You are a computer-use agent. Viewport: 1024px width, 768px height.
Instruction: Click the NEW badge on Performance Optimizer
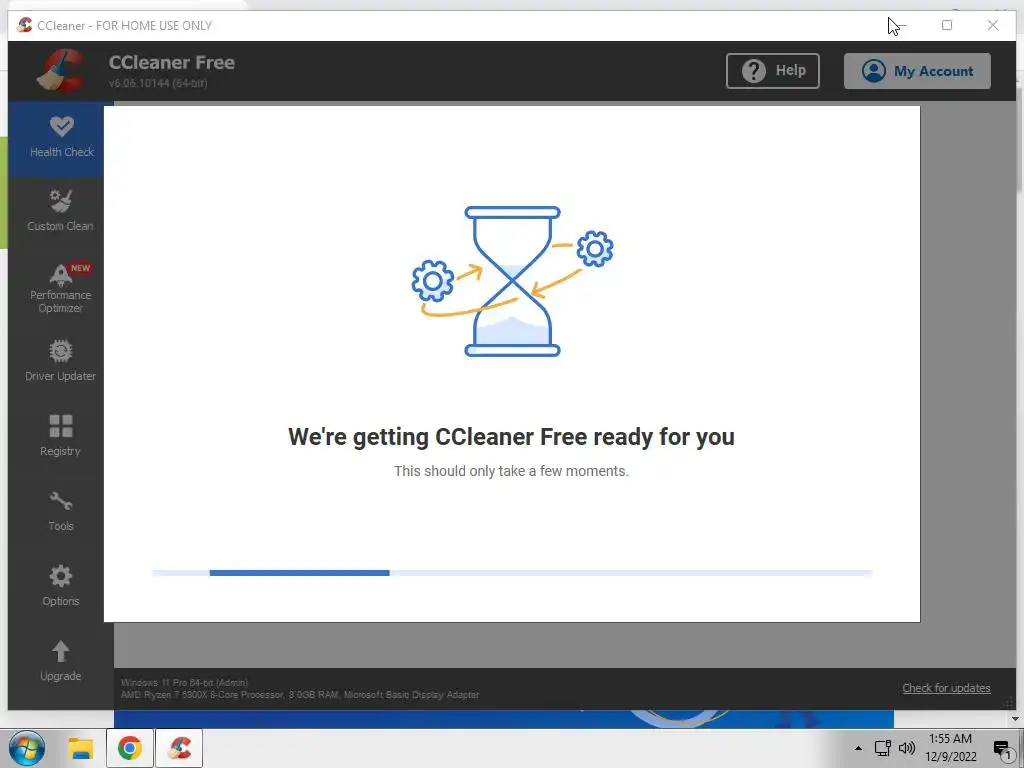(80, 268)
